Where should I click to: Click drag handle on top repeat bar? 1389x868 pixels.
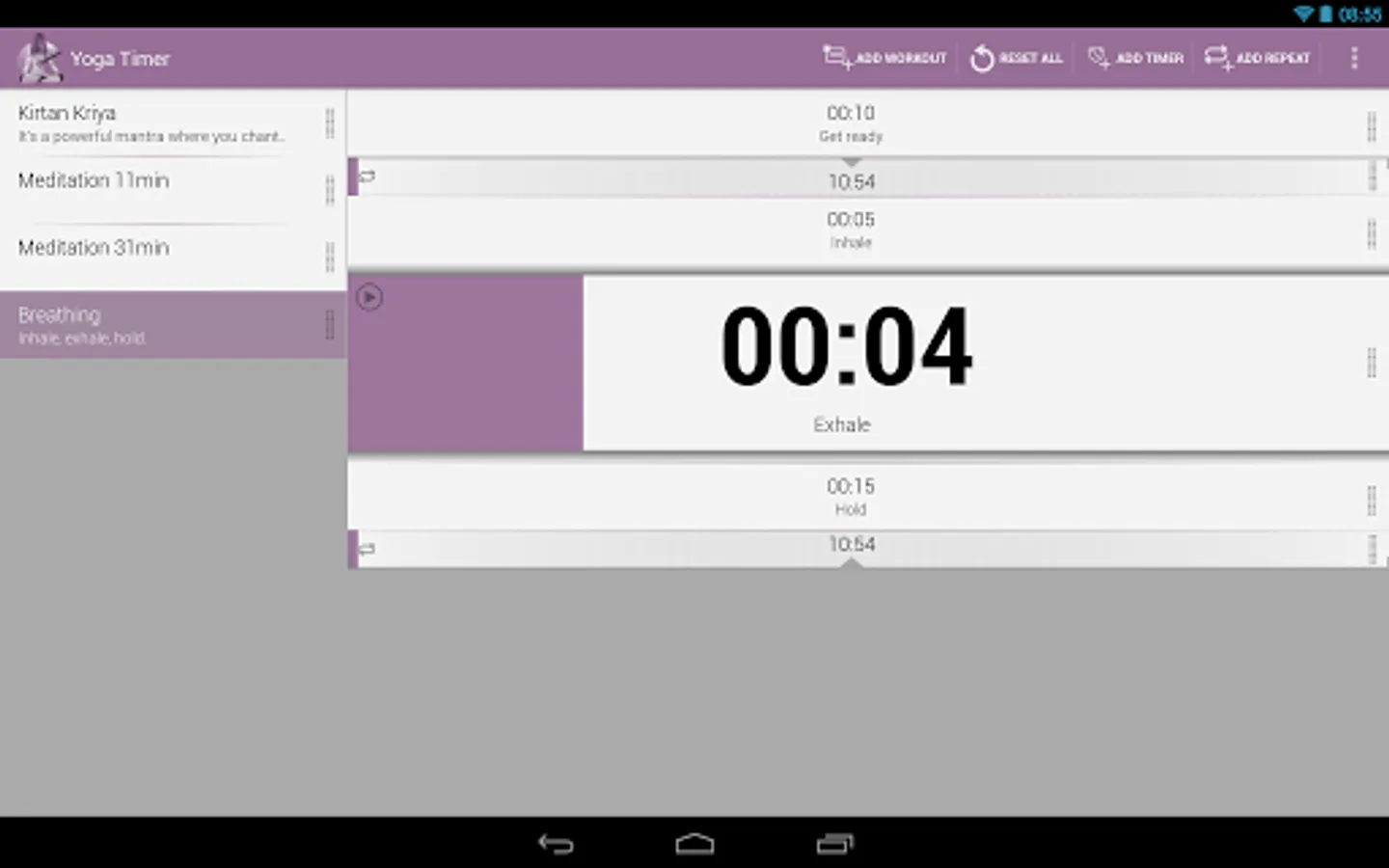point(1373,176)
